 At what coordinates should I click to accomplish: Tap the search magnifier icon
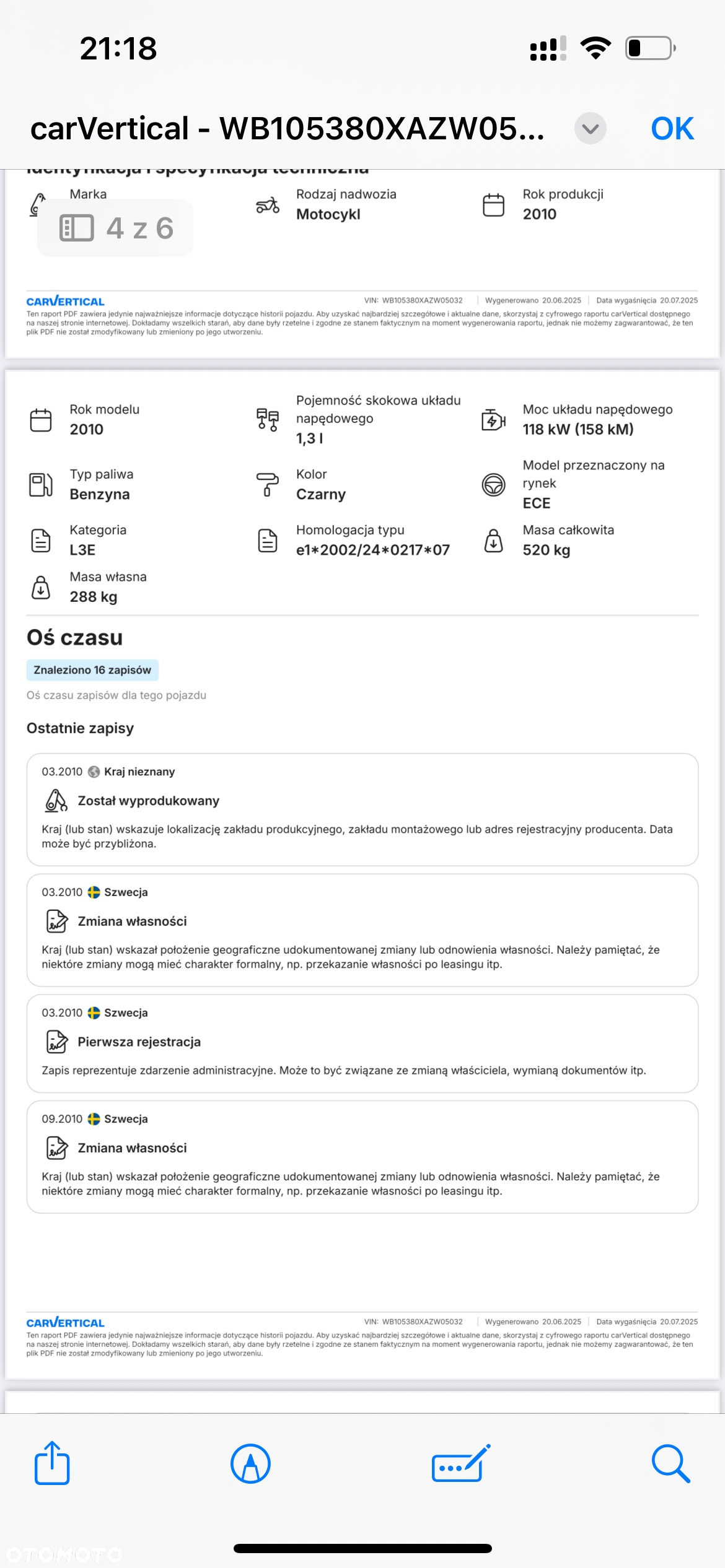click(671, 1464)
